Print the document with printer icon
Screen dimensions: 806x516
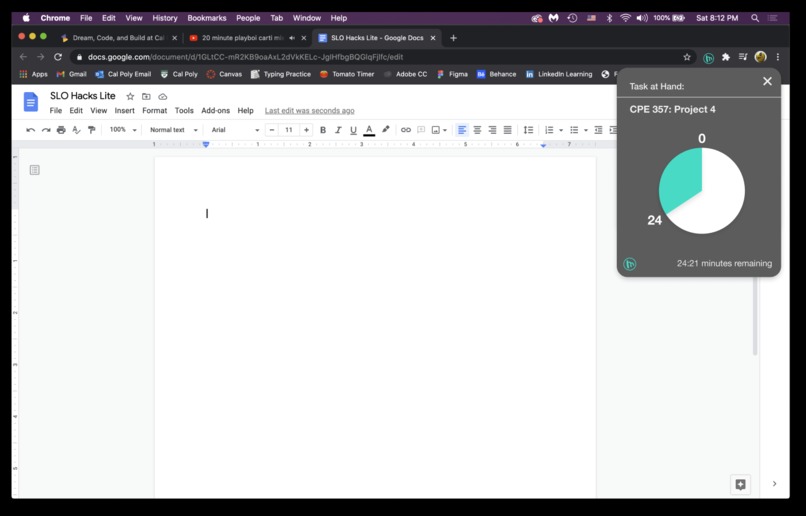coord(61,130)
